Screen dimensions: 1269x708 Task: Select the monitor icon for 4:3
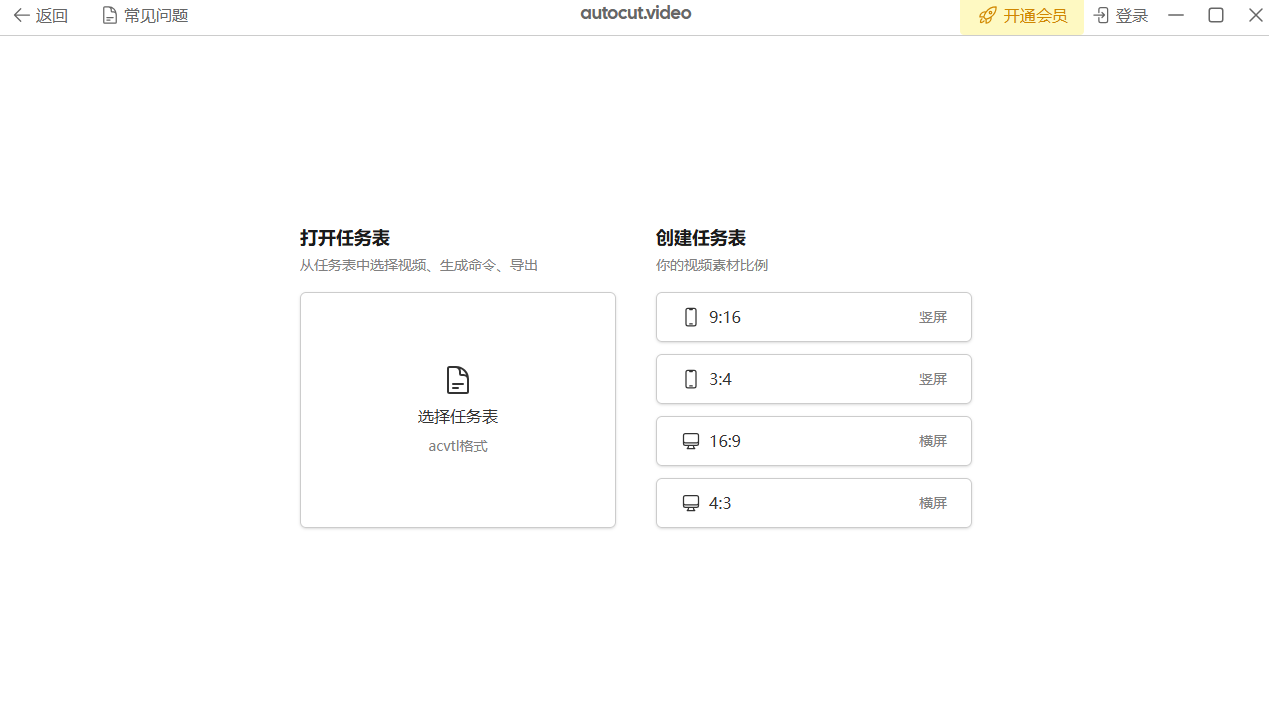pyautogui.click(x=690, y=503)
